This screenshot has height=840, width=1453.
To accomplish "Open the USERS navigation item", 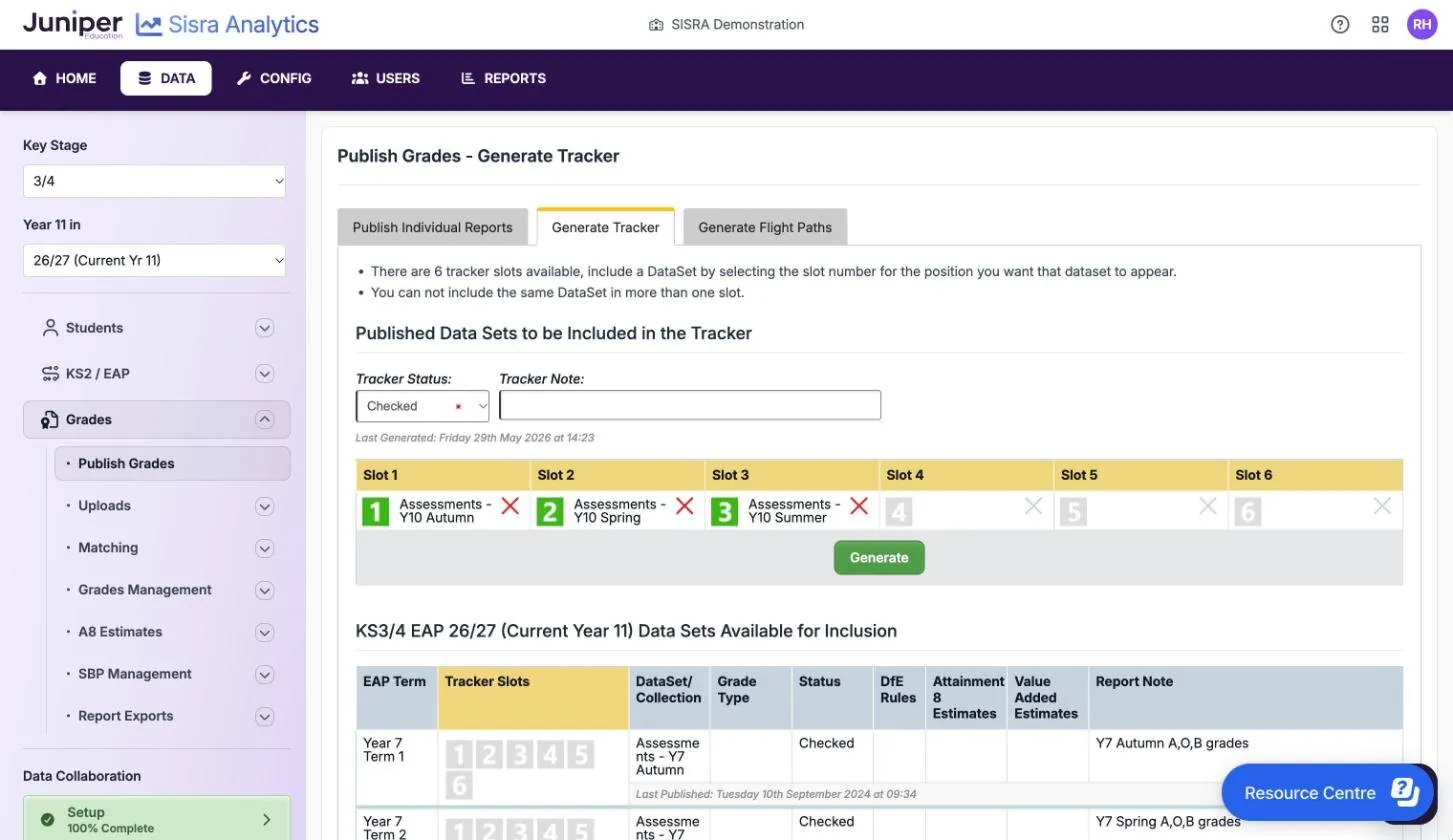I will 386,78.
